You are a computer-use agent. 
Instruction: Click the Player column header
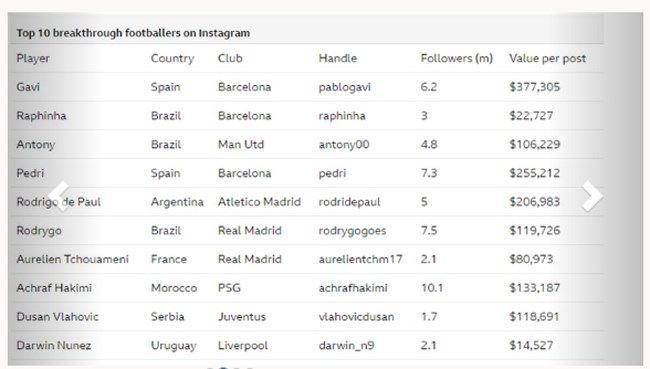coord(33,58)
